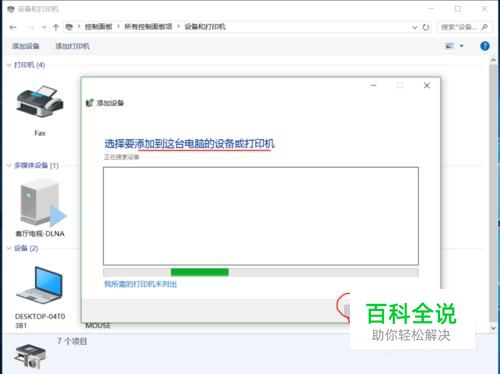Image resolution: width=500 pixels, height=374 pixels.
Task: Close the 添加设备 dialog
Action: coord(427,86)
